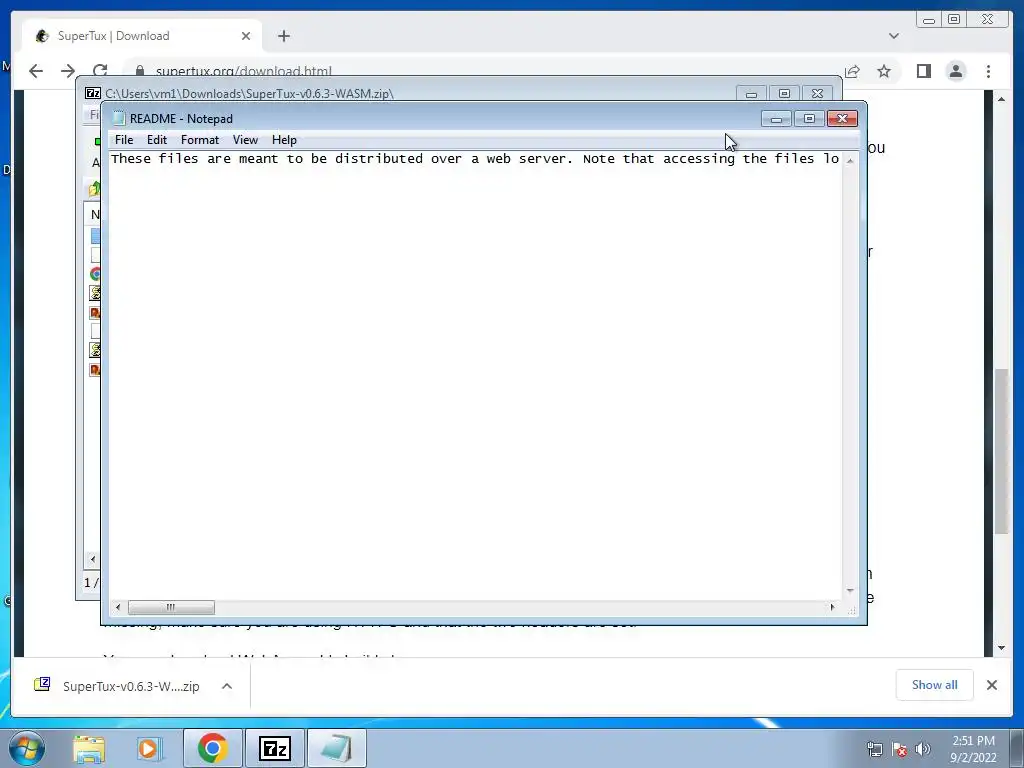Maximize the README Notepad window
The image size is (1024, 768).
click(809, 118)
